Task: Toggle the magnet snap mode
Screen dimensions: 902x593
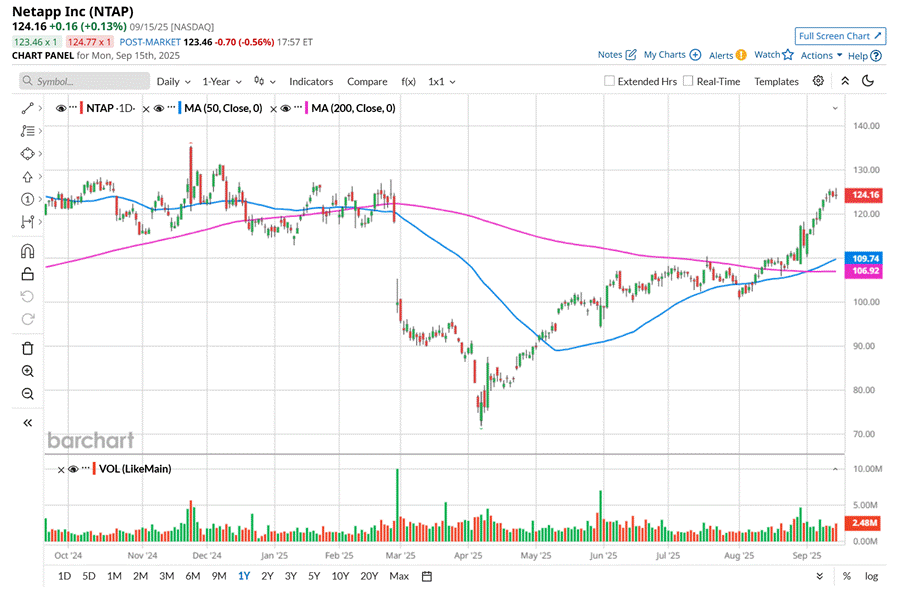Action: point(27,251)
